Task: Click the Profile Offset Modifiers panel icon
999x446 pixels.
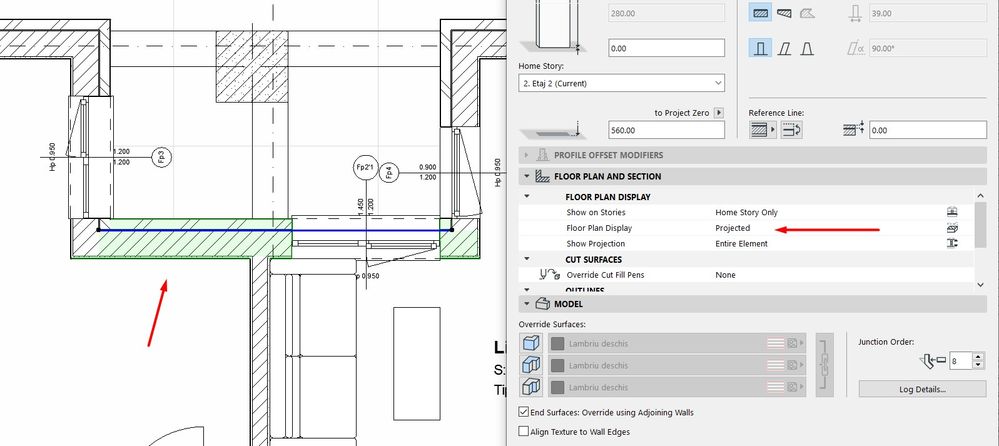Action: click(x=542, y=155)
